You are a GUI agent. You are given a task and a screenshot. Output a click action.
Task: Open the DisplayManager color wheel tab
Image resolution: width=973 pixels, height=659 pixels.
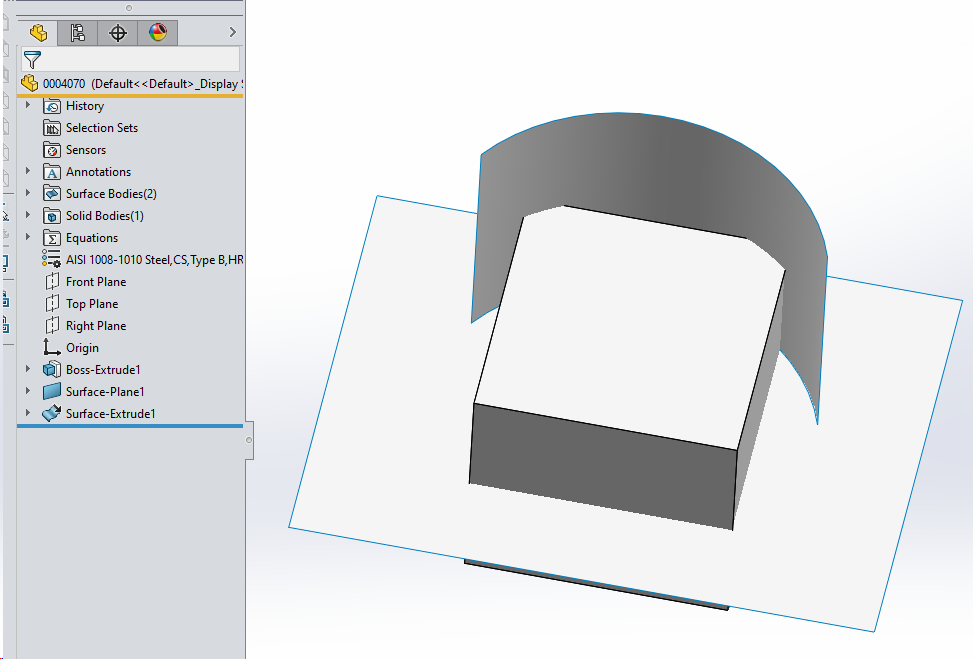pyautogui.click(x=158, y=33)
